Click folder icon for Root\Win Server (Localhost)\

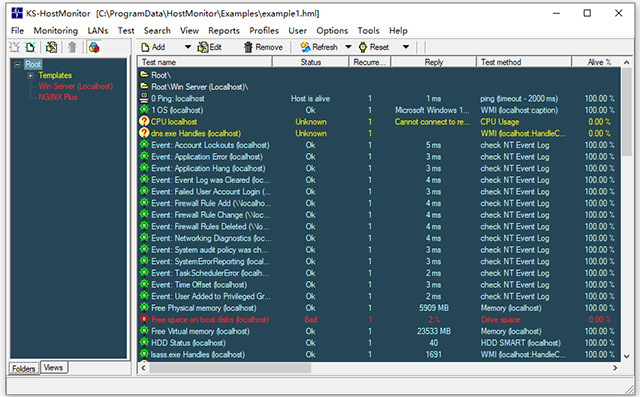(x=144, y=86)
